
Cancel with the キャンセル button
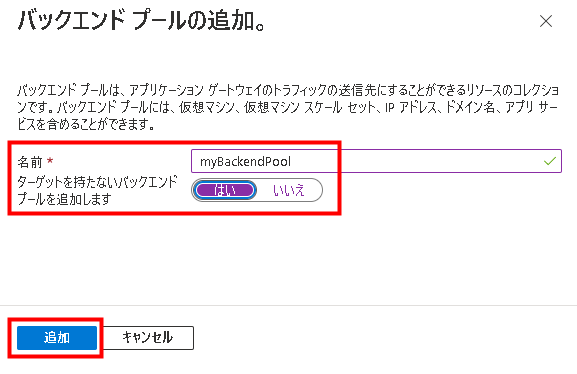148,338
